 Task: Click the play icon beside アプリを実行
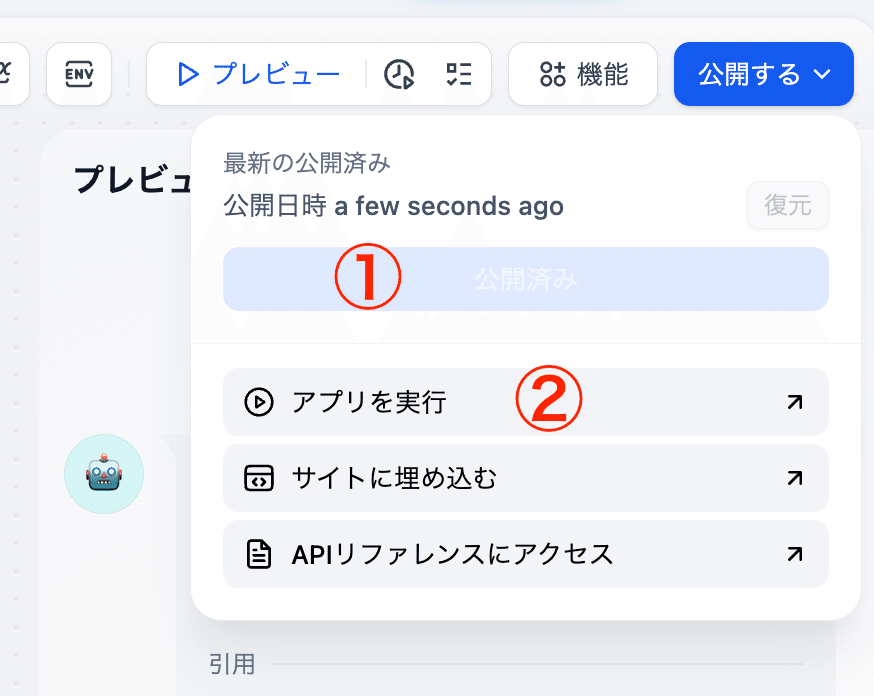[258, 402]
